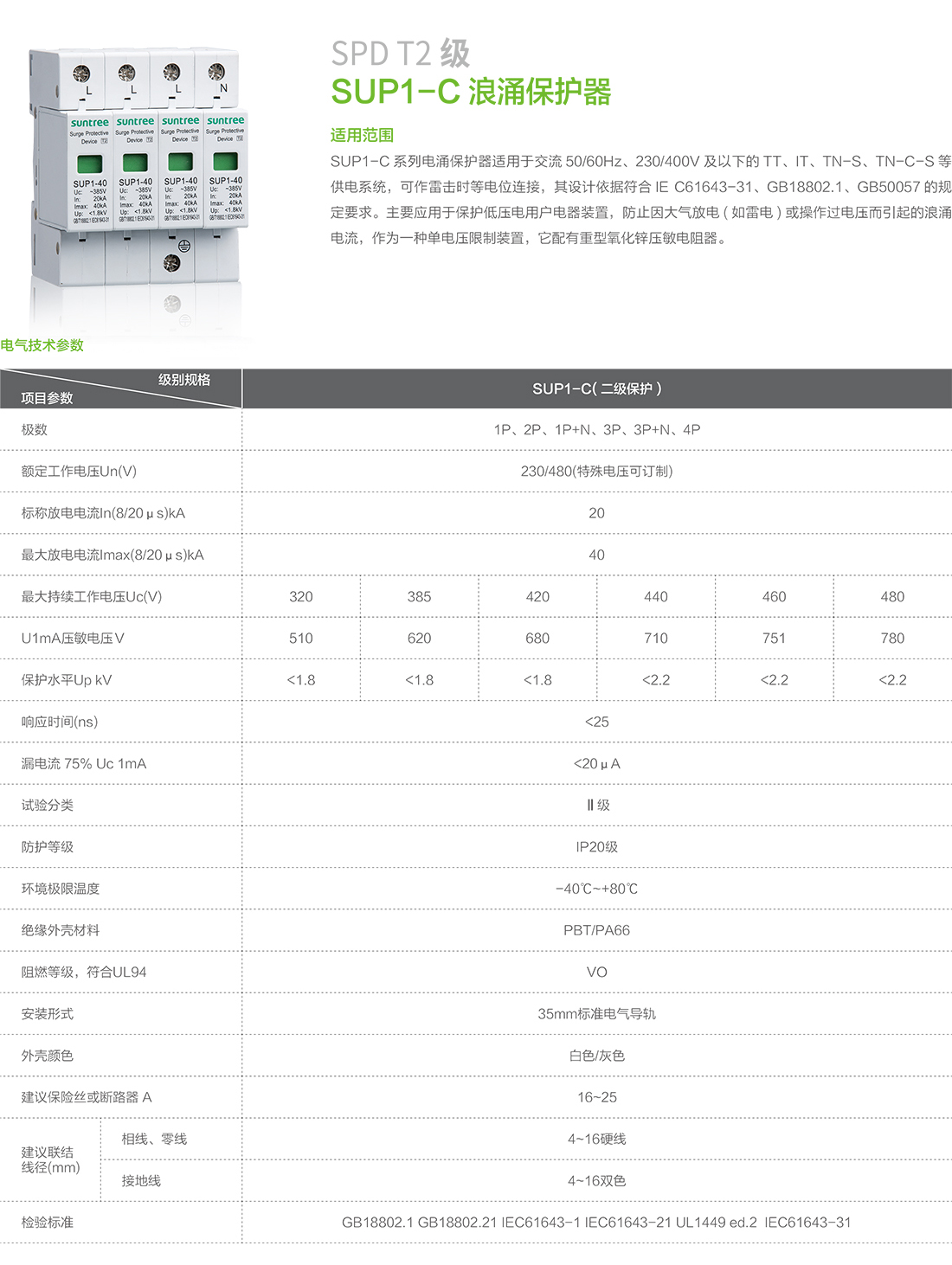Click the Uc value '385'
The image size is (952, 1265).
pos(420,596)
